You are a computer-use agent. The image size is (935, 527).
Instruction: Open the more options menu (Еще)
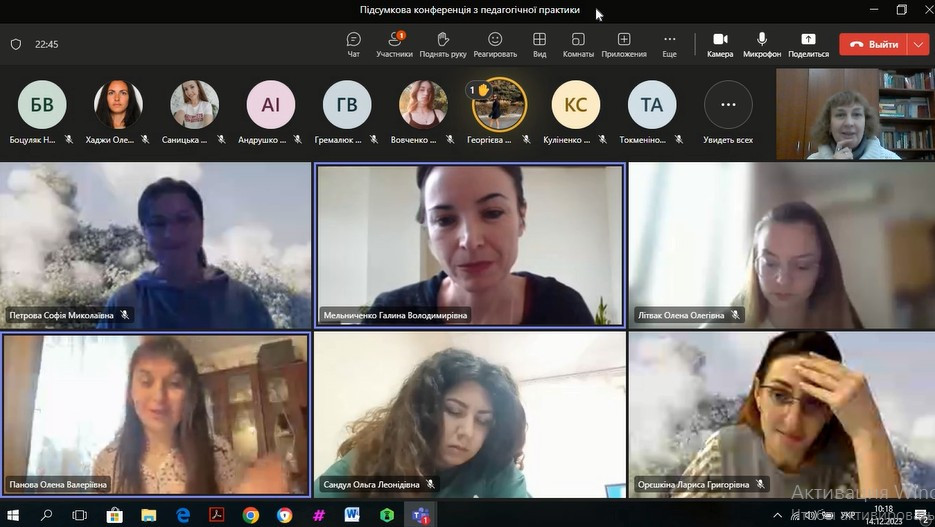(669, 44)
